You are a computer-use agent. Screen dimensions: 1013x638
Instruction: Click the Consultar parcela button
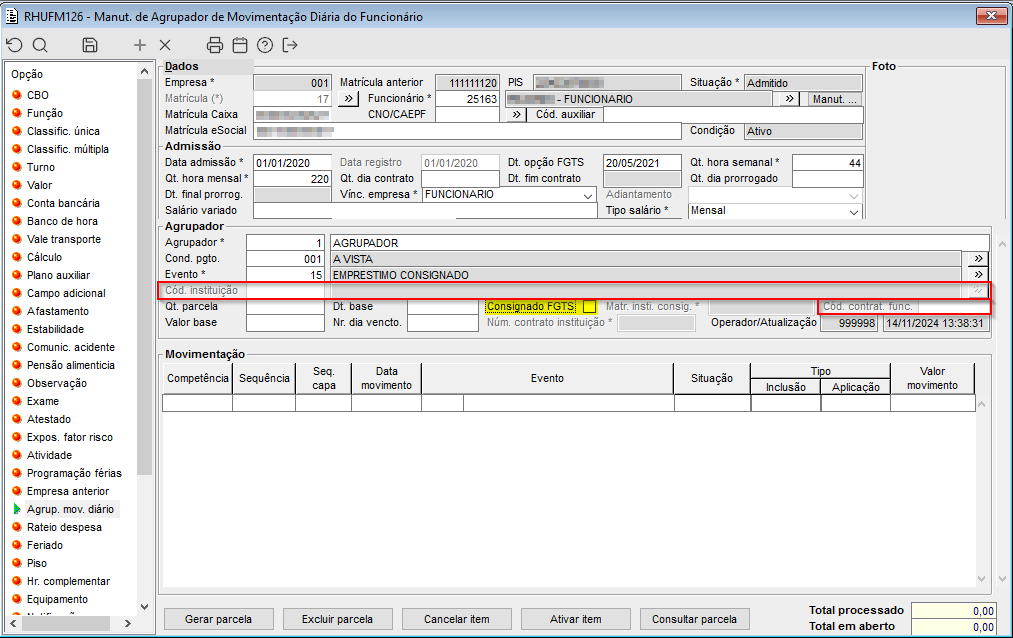click(x=694, y=619)
